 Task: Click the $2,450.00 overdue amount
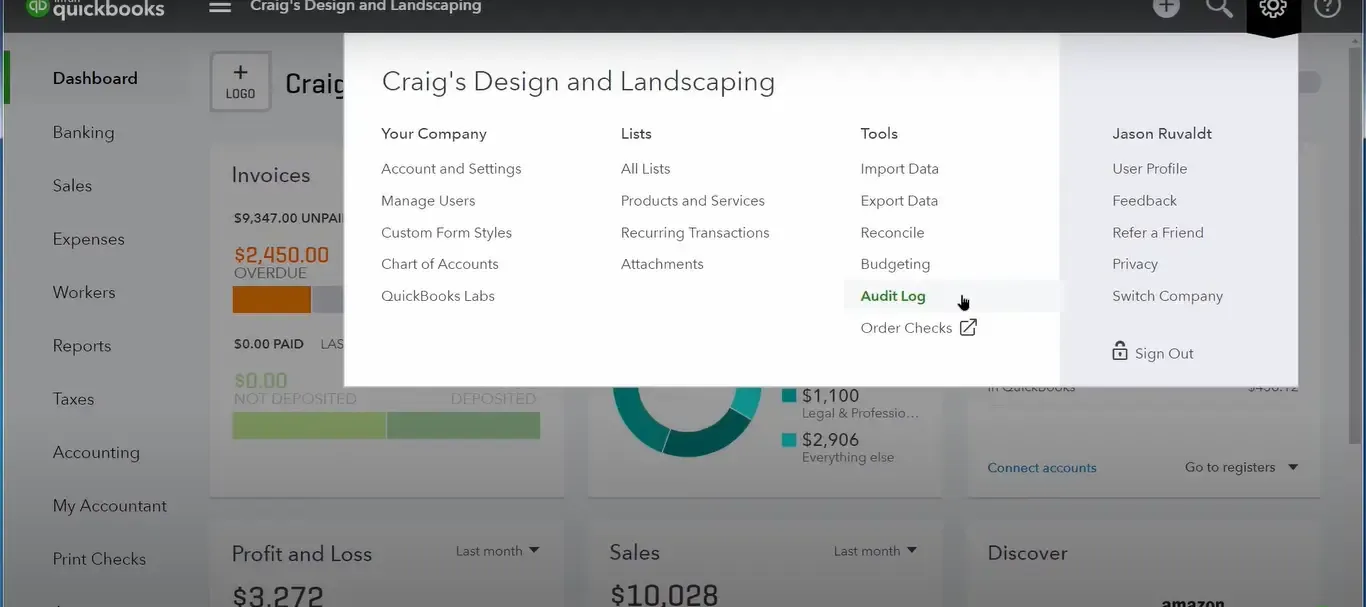[x=281, y=255]
